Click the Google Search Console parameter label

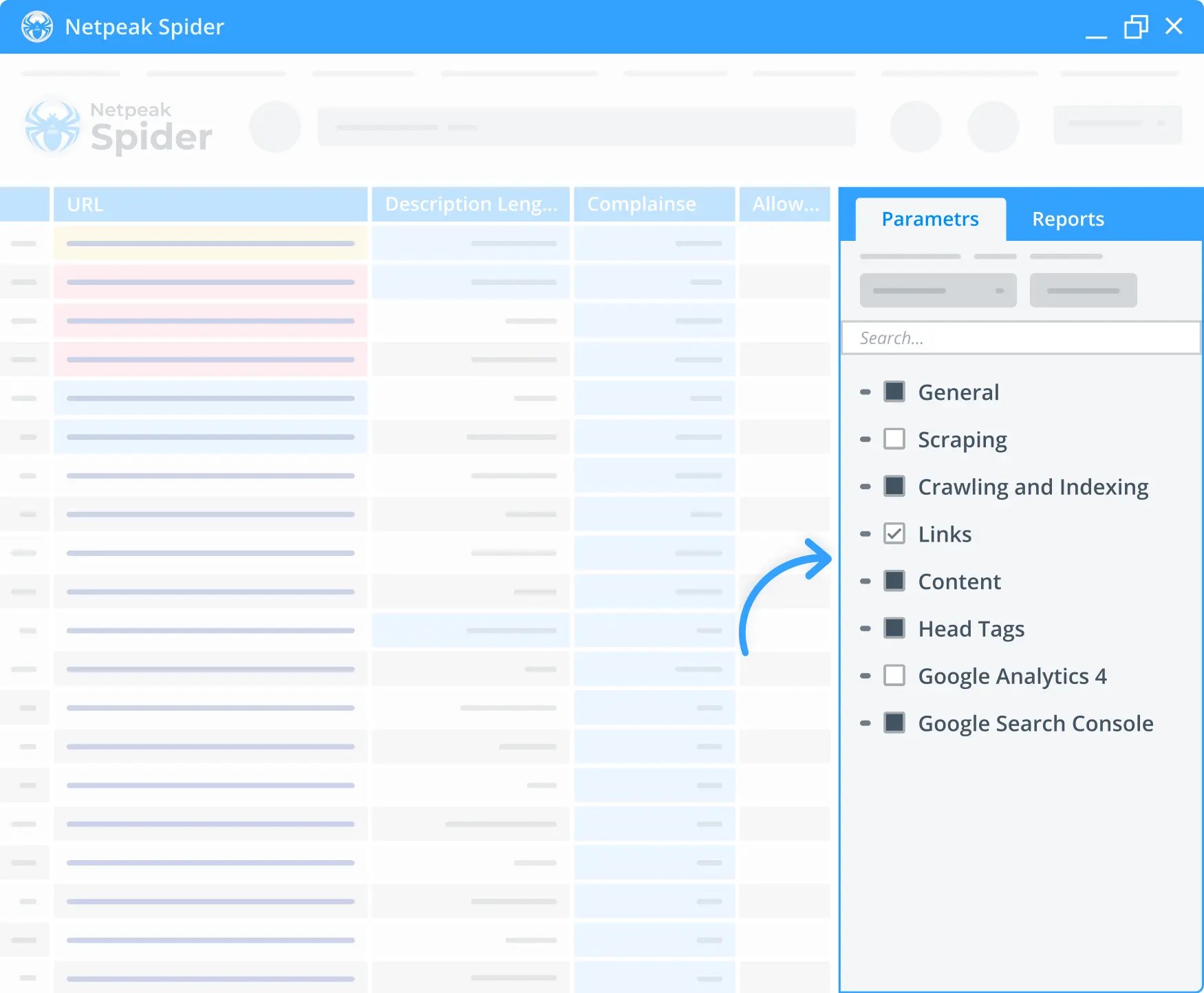click(1034, 723)
